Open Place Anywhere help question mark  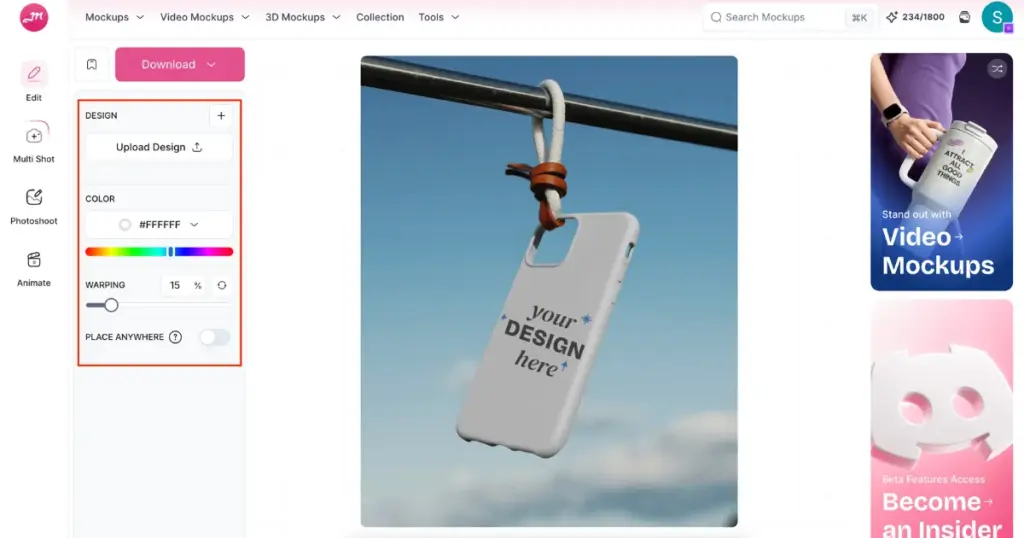pos(175,337)
